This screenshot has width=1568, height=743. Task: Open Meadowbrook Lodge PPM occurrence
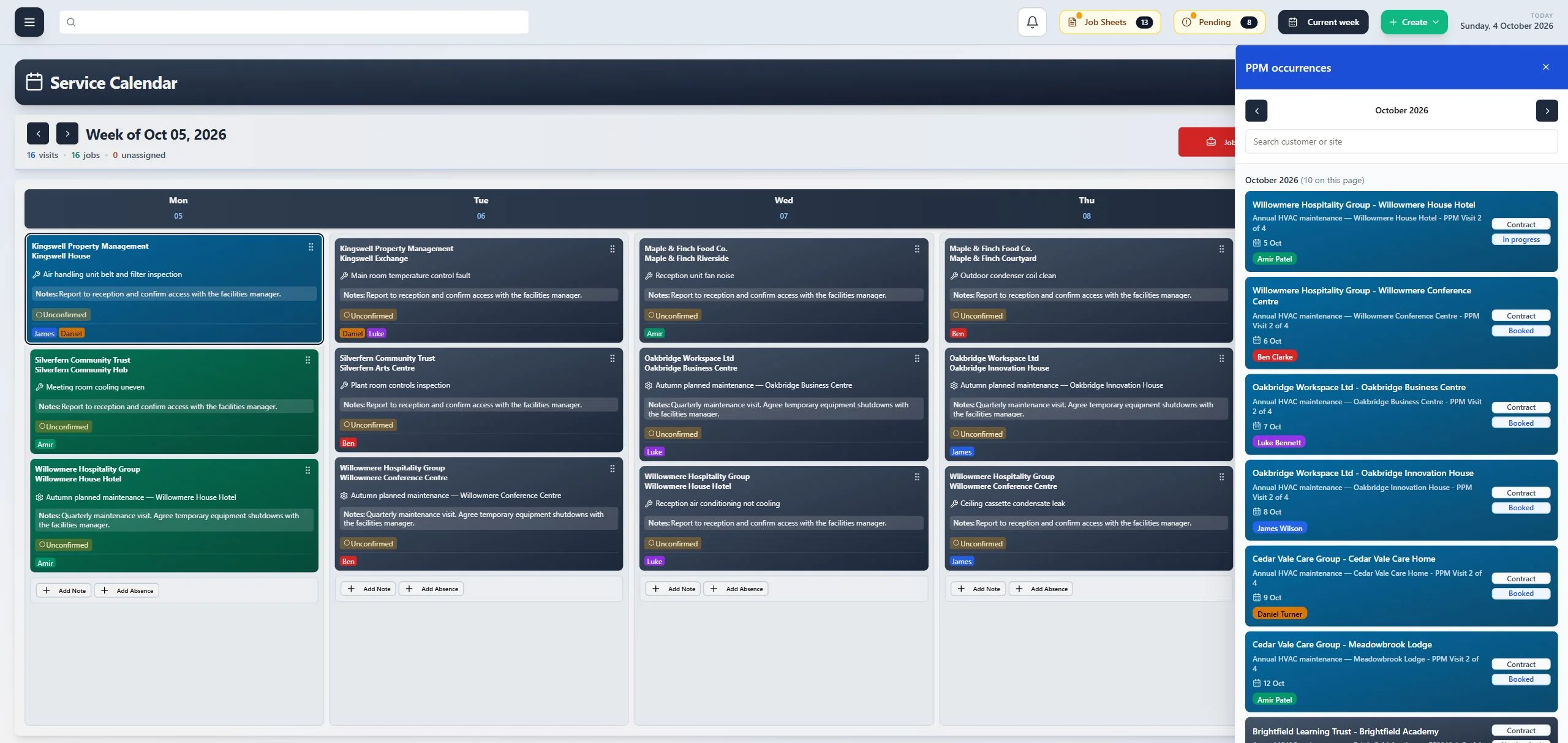(1401, 672)
